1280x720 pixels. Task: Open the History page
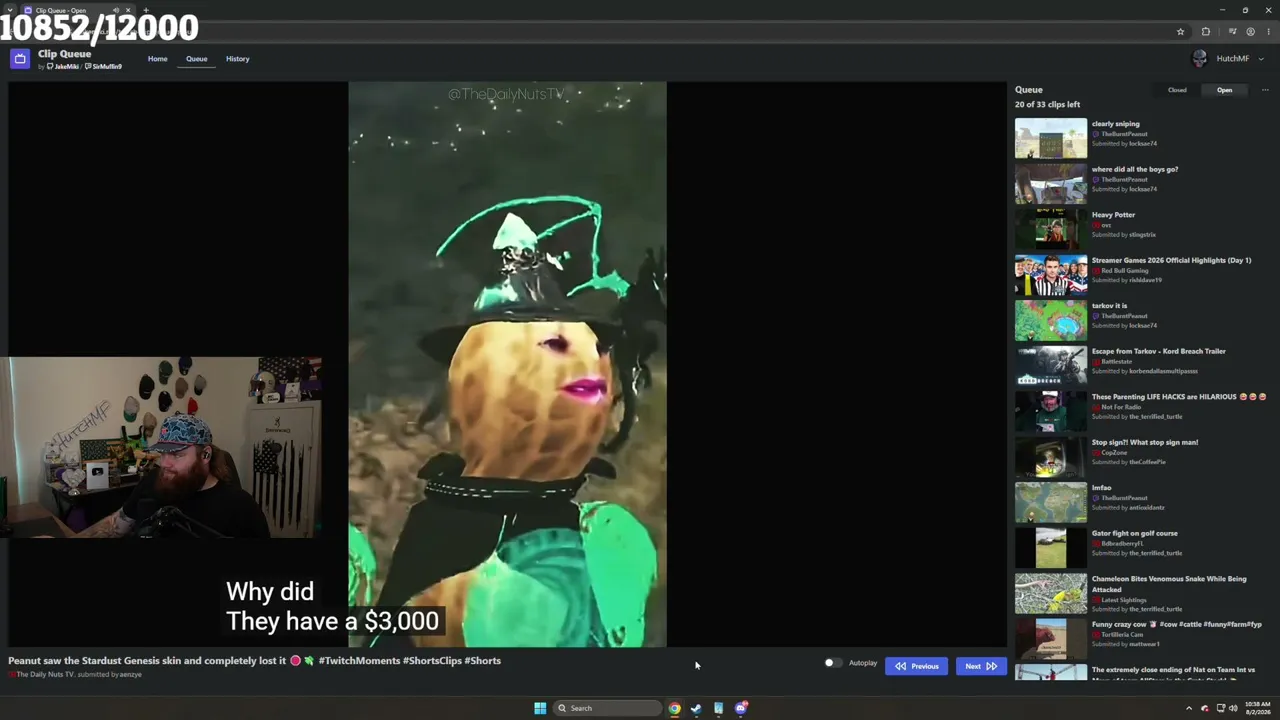click(238, 59)
